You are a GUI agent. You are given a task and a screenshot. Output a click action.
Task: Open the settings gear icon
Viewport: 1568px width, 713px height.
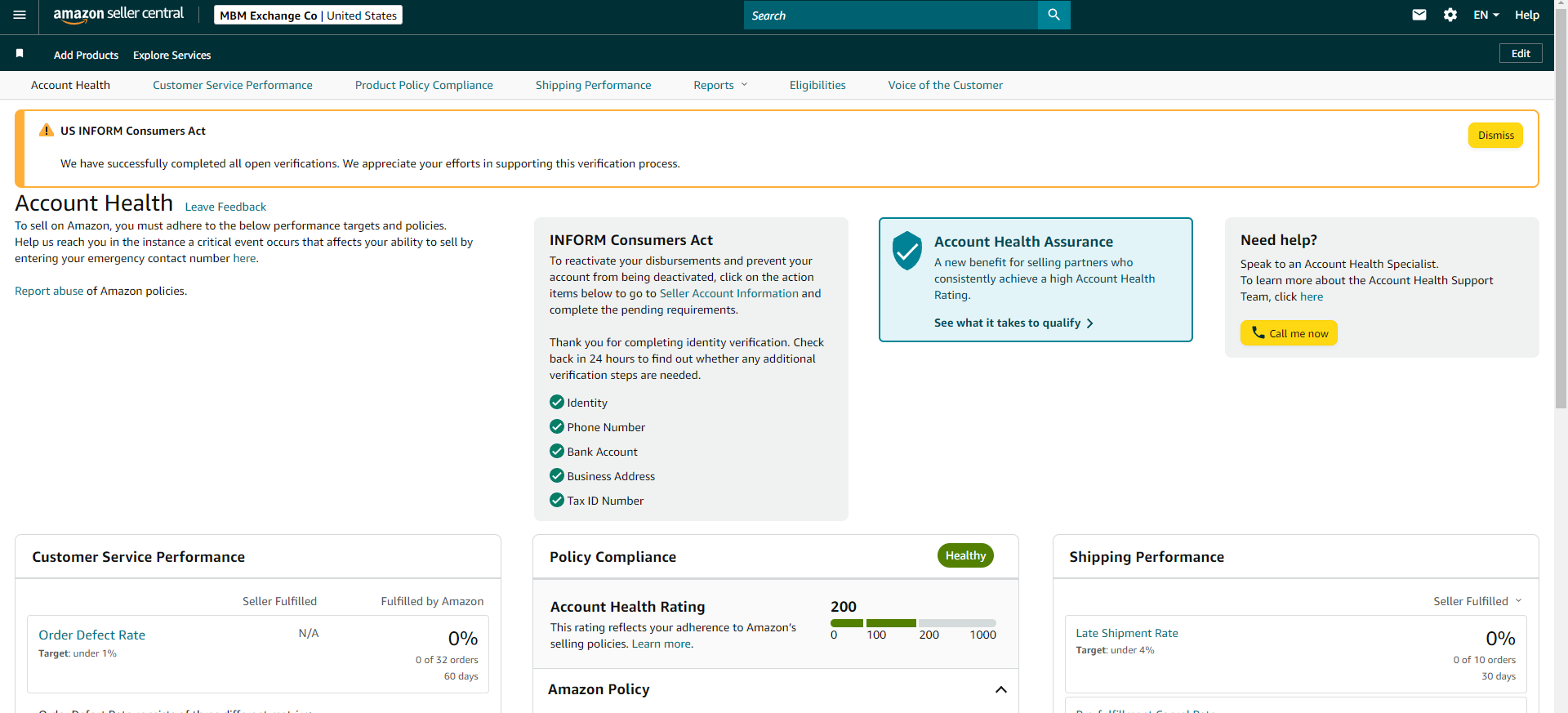(x=1450, y=15)
